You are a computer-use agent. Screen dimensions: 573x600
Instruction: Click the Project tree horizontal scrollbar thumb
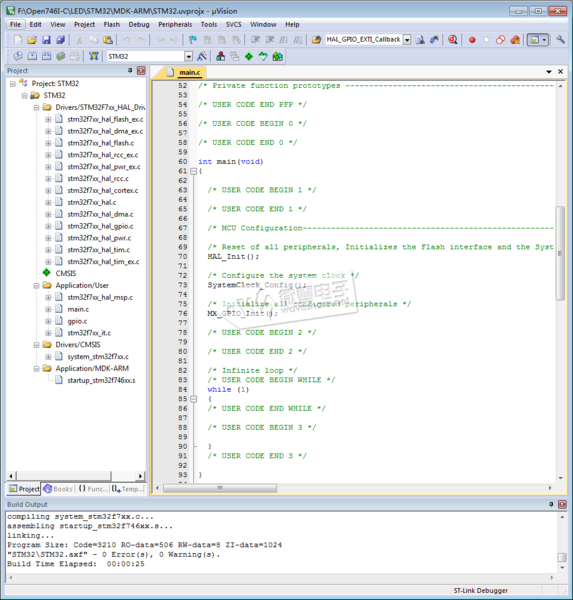[64, 476]
